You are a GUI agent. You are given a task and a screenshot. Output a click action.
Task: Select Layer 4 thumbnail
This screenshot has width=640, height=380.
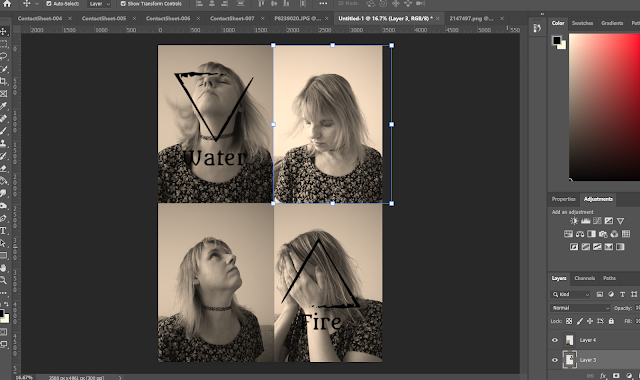569,340
